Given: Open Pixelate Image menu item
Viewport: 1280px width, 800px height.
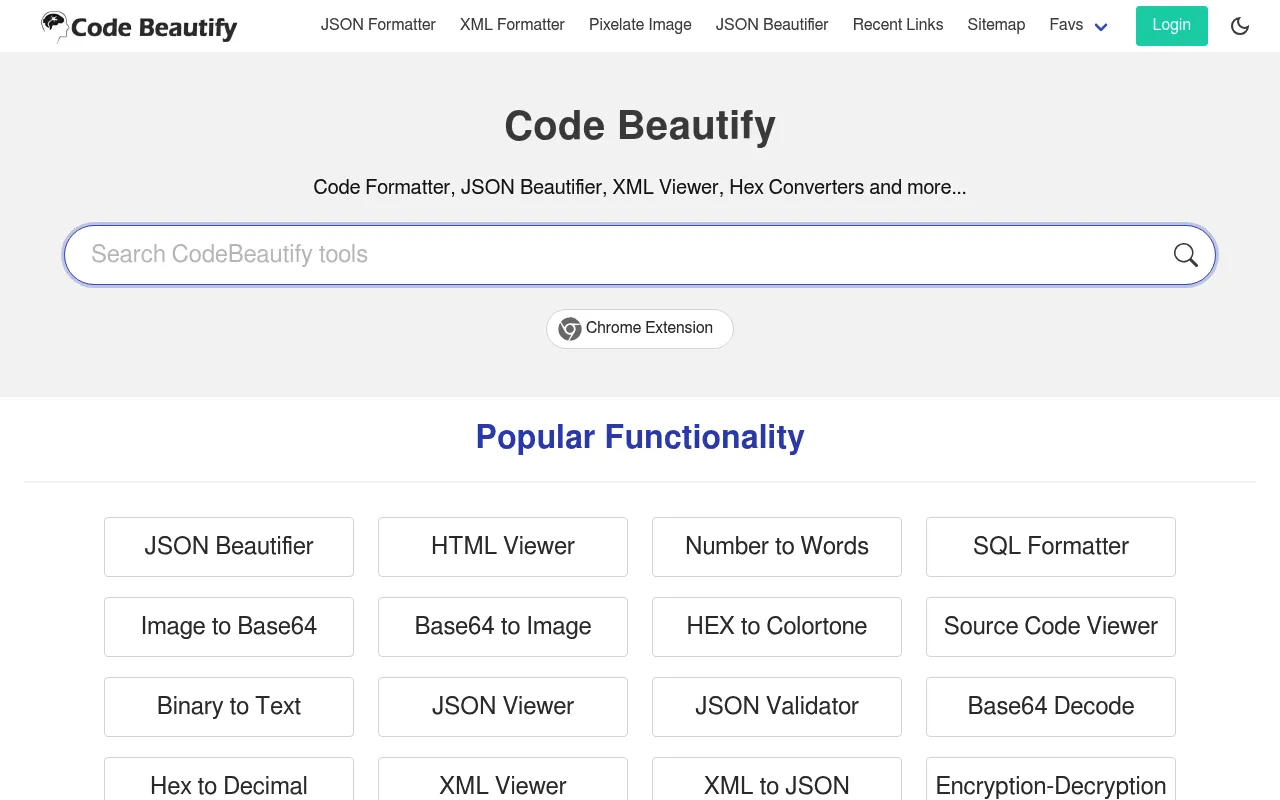Looking at the screenshot, I should tap(640, 25).
